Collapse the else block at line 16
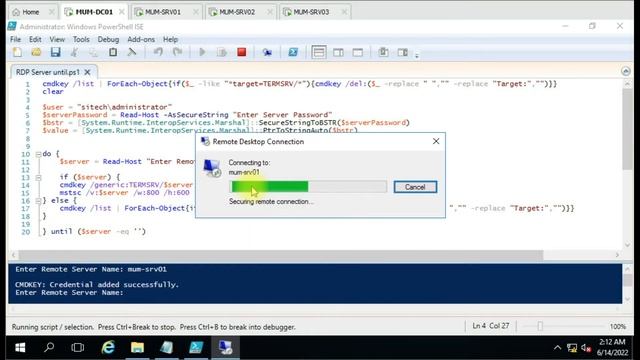640x360 pixels. click(38, 201)
